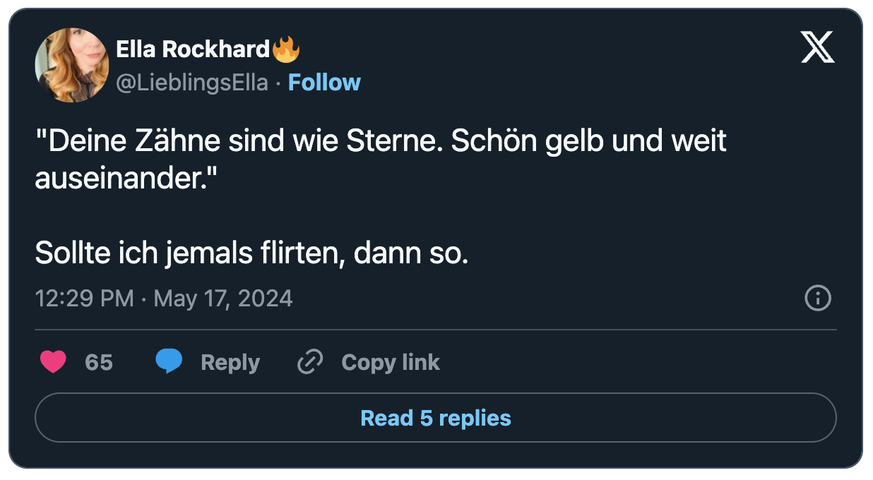Click the blue reply speech bubble icon
This screenshot has width=873, height=480.
(169, 362)
